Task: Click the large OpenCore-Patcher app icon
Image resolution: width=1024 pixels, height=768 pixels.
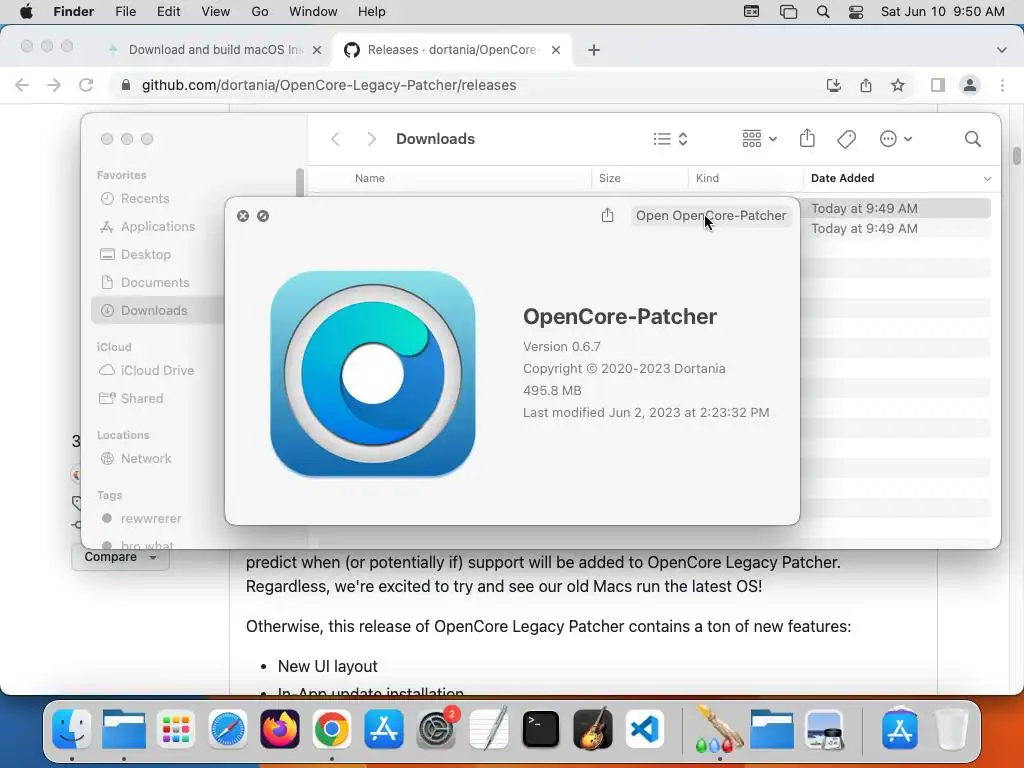Action: (373, 374)
